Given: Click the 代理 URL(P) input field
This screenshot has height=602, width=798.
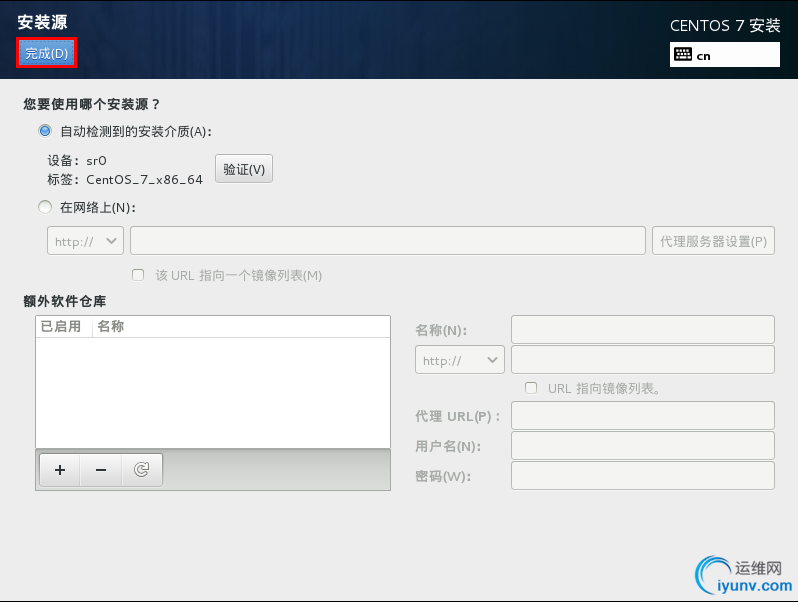Looking at the screenshot, I should click(x=643, y=415).
